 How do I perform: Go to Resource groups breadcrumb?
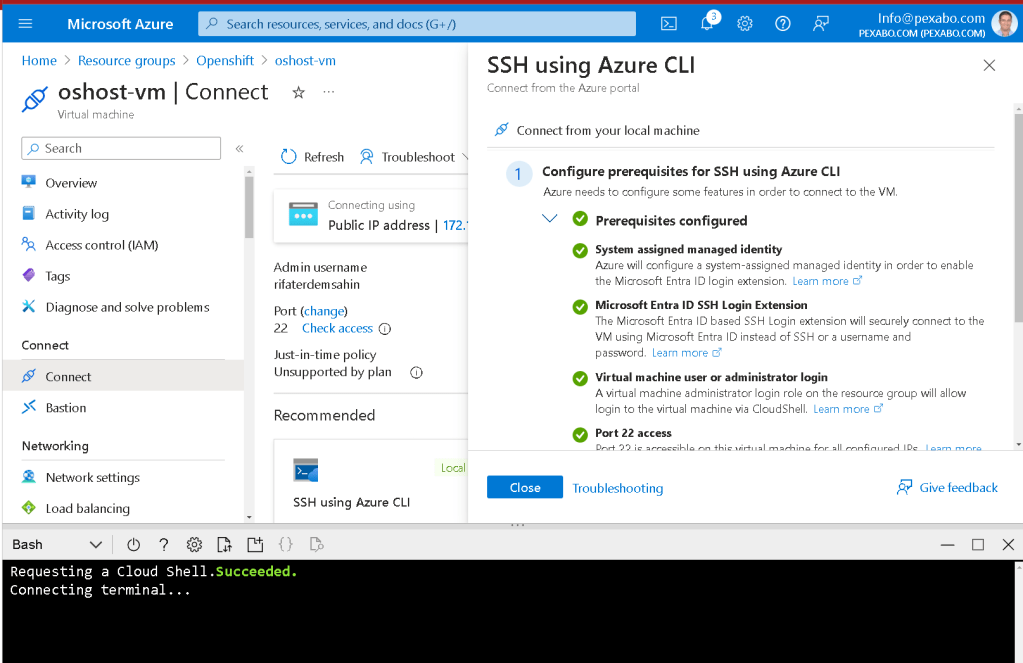point(127,61)
